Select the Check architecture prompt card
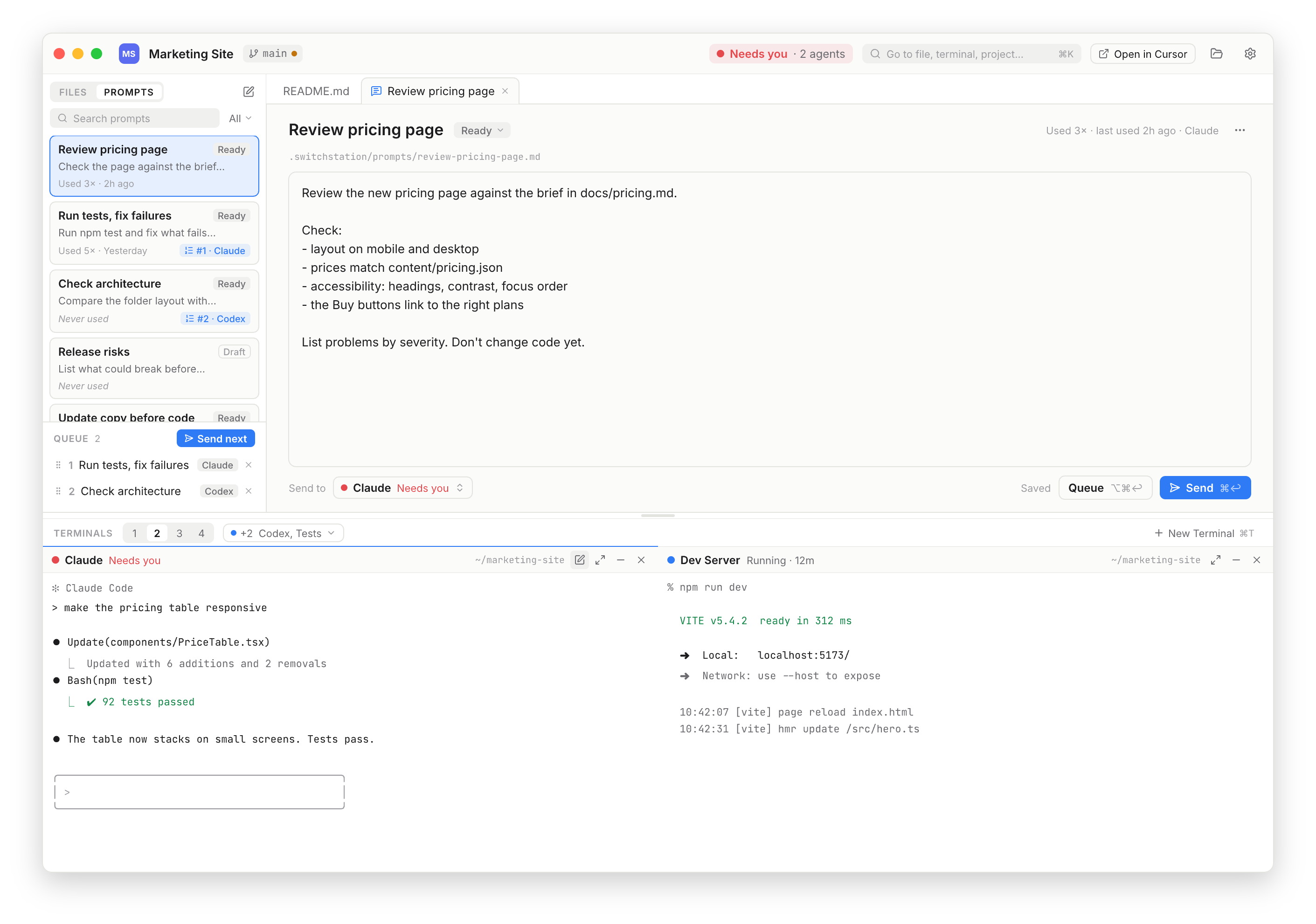 154,301
